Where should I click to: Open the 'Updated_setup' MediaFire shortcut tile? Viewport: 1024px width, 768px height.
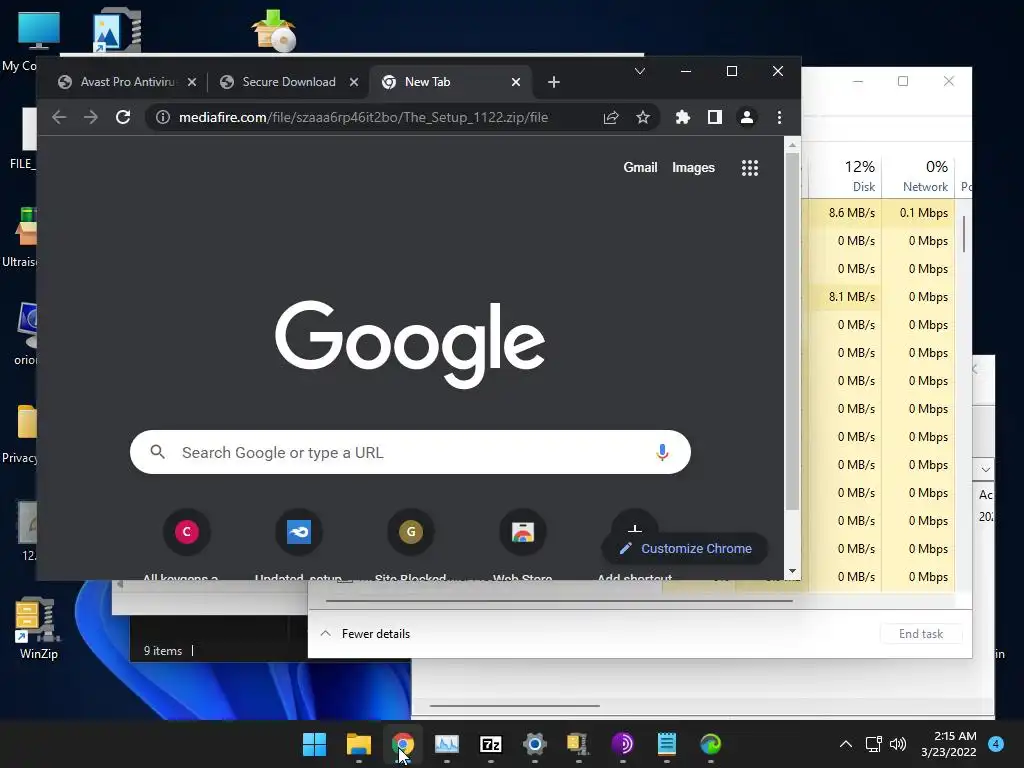coord(298,532)
